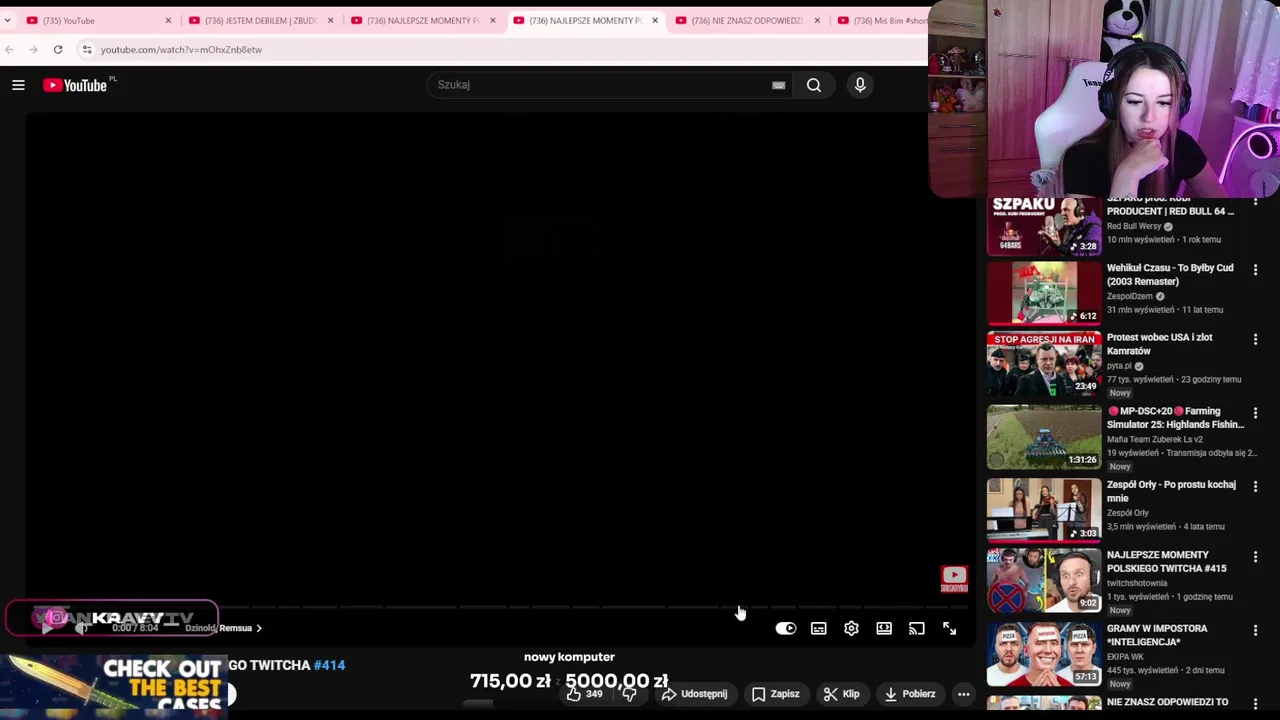Viewport: 1280px width, 720px height.
Task: Open the #414 hashtag link in title
Action: 329,665
